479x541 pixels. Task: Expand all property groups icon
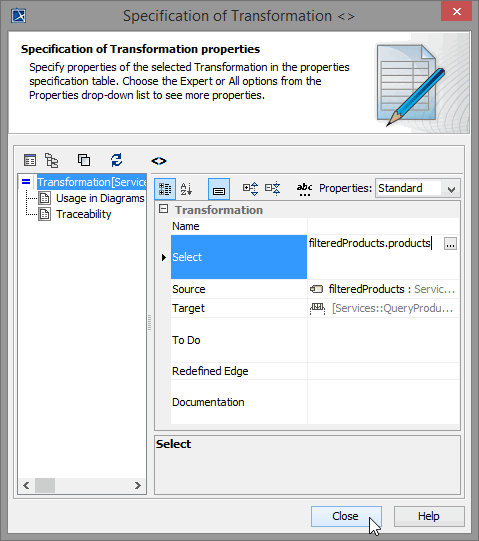[x=251, y=189]
